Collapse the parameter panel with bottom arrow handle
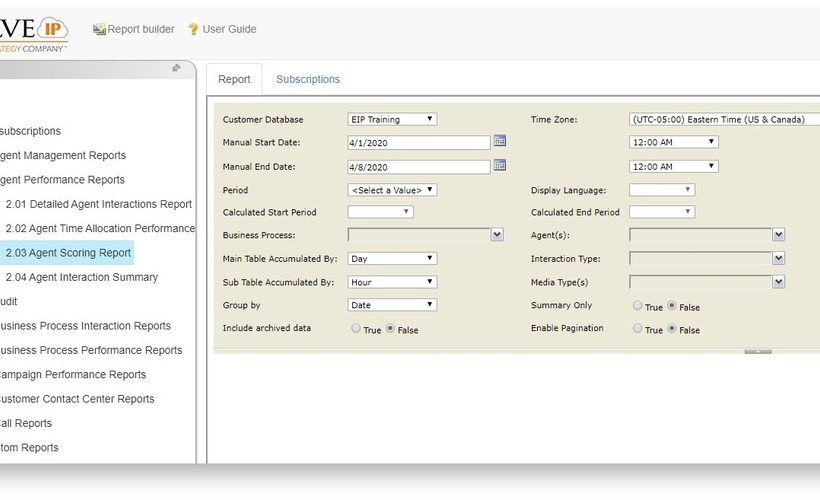The width and height of the screenshot is (820, 500). click(758, 351)
